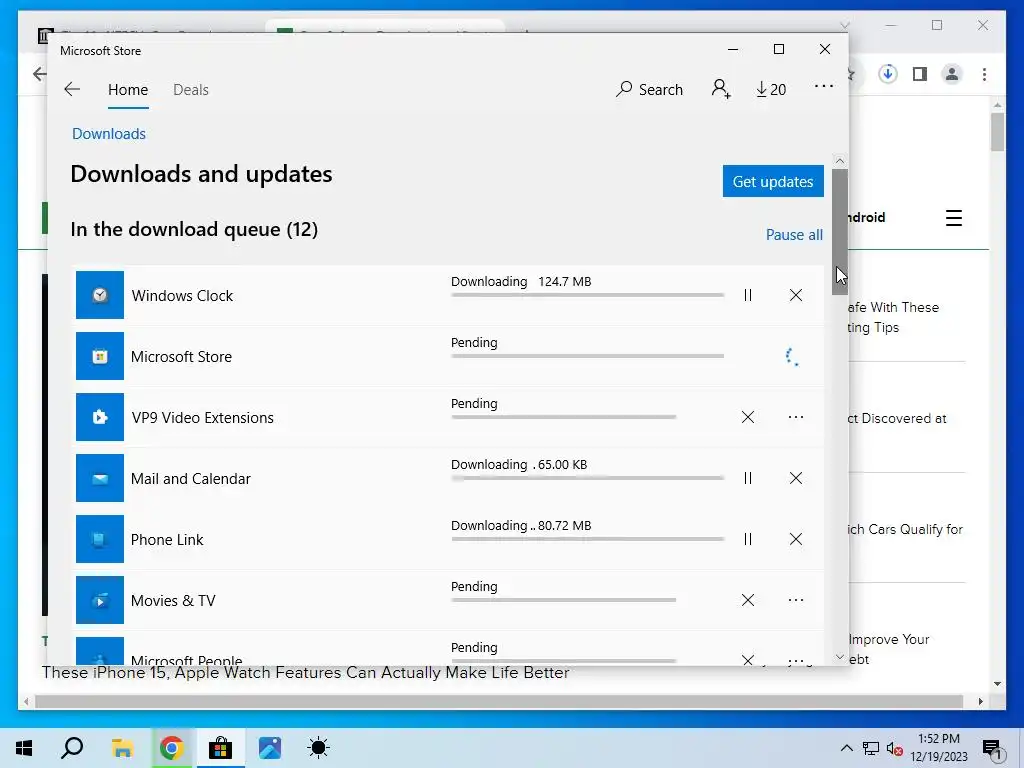Screen dimensions: 1024x768
Task: Open the notification center icon
Action: click(x=992, y=749)
